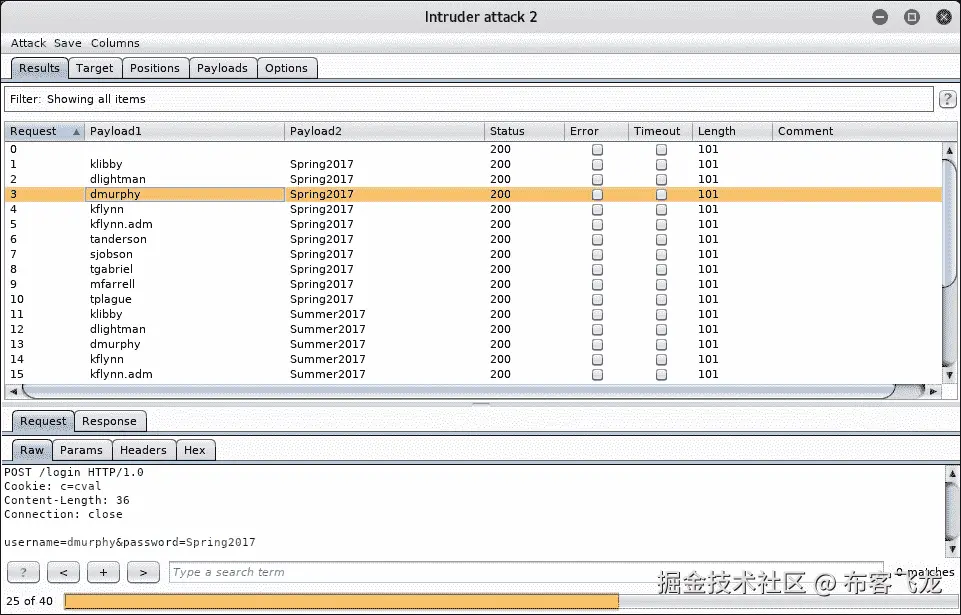Go to previous search match button
This screenshot has width=961, height=615.
pyautogui.click(x=64, y=572)
